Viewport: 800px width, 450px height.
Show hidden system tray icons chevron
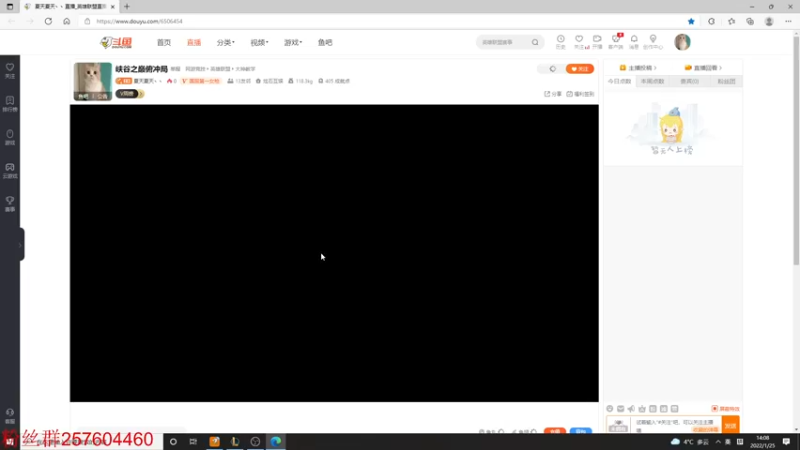(x=718, y=441)
